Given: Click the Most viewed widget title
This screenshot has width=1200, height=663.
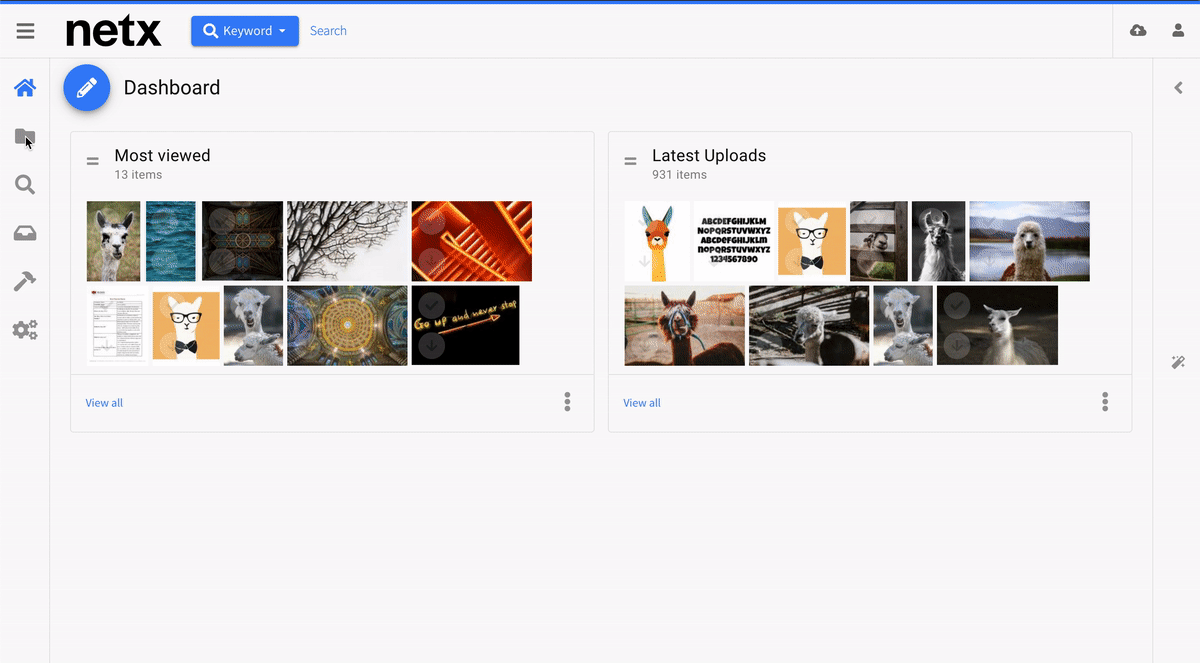Looking at the screenshot, I should [162, 155].
